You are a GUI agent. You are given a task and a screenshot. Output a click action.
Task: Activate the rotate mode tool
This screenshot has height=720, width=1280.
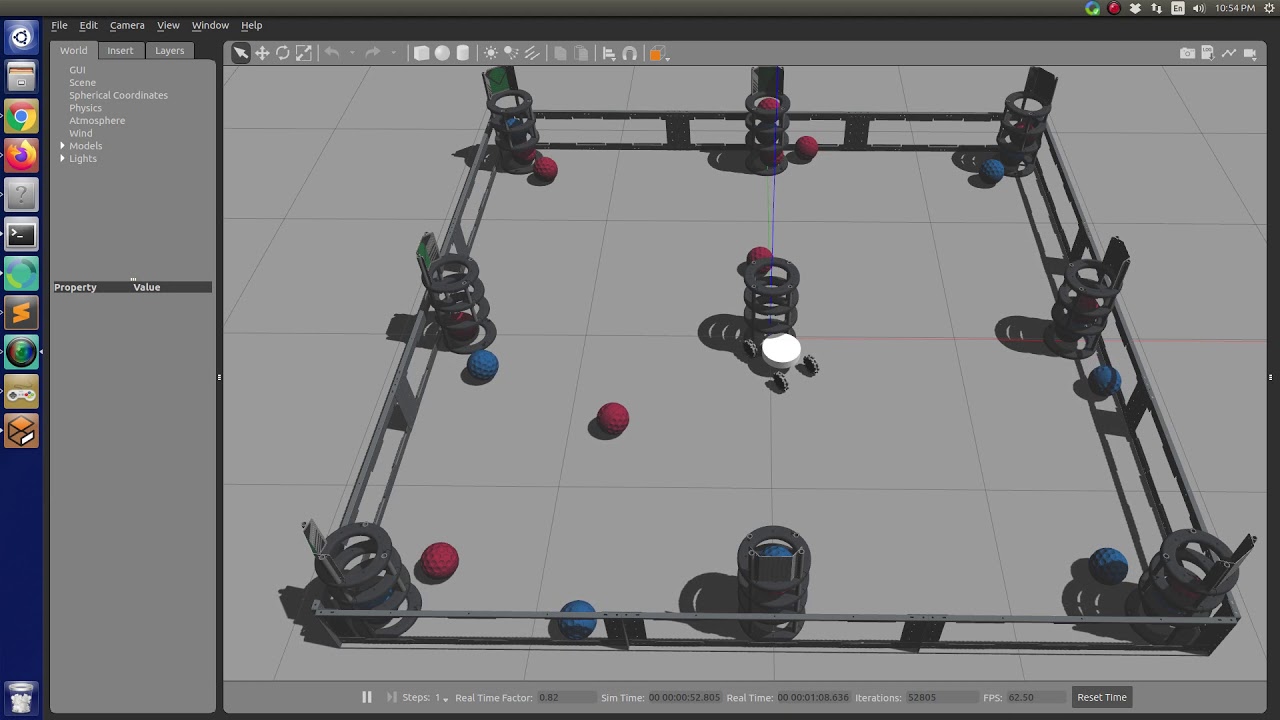click(283, 53)
